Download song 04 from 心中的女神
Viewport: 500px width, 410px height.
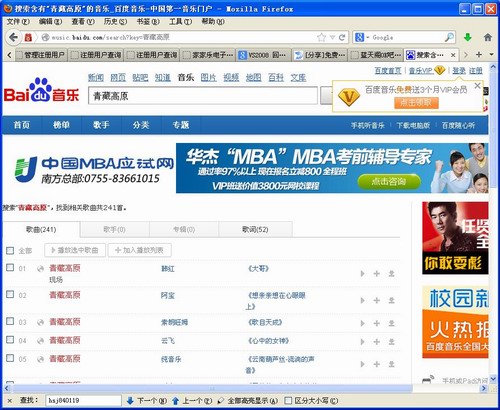click(x=391, y=342)
